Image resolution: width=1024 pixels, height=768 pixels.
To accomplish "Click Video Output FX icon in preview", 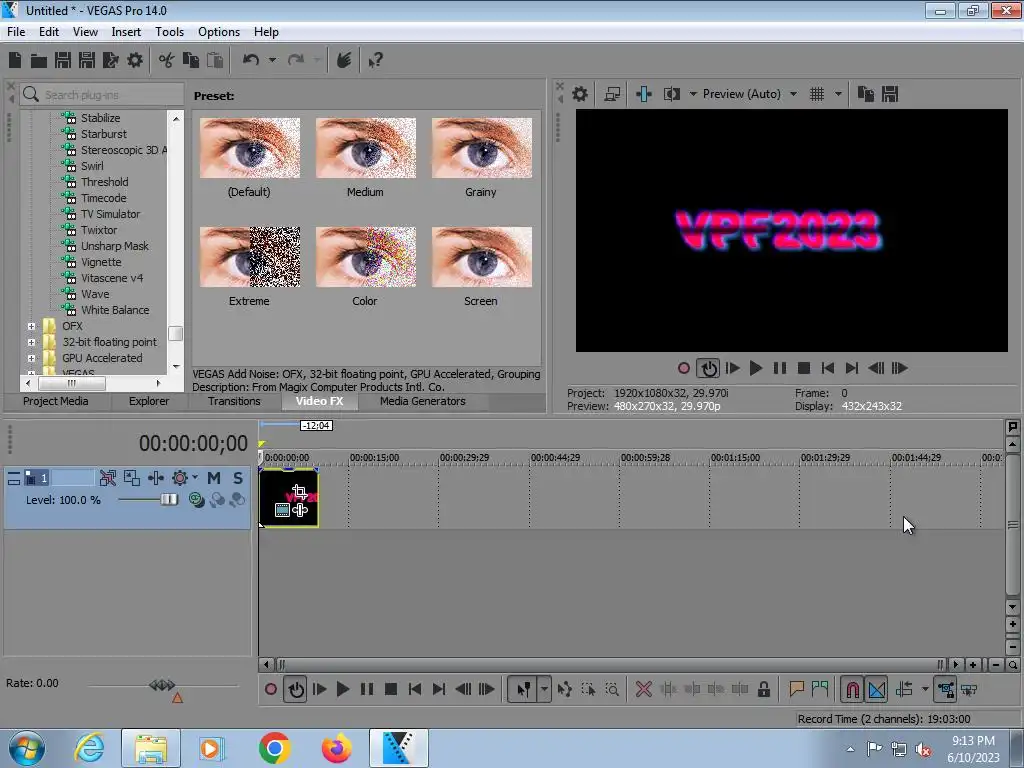I will 644,94.
